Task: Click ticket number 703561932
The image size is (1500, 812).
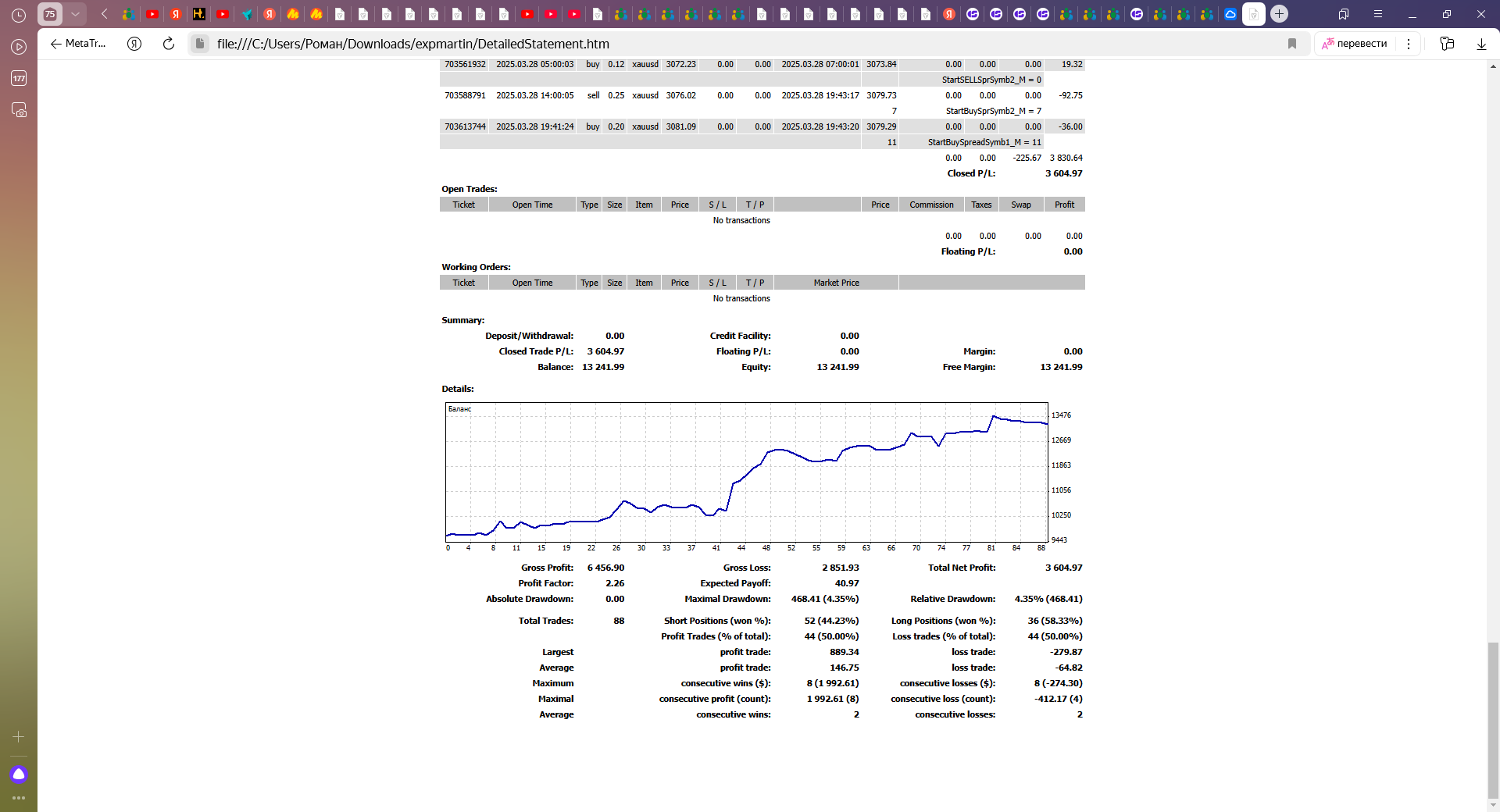Action: (465, 64)
